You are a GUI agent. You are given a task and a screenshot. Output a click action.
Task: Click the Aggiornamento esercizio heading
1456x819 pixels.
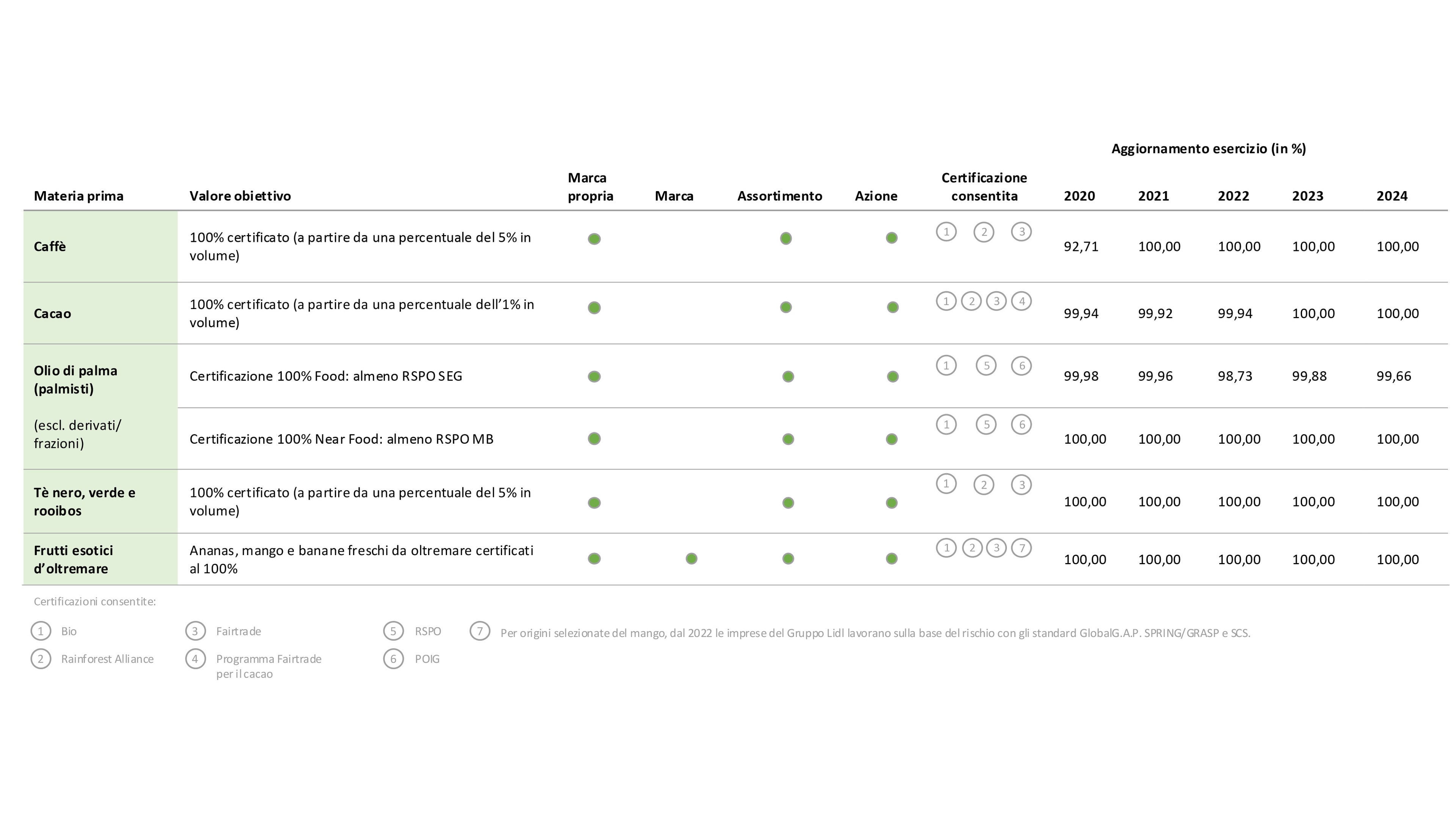(x=1208, y=149)
